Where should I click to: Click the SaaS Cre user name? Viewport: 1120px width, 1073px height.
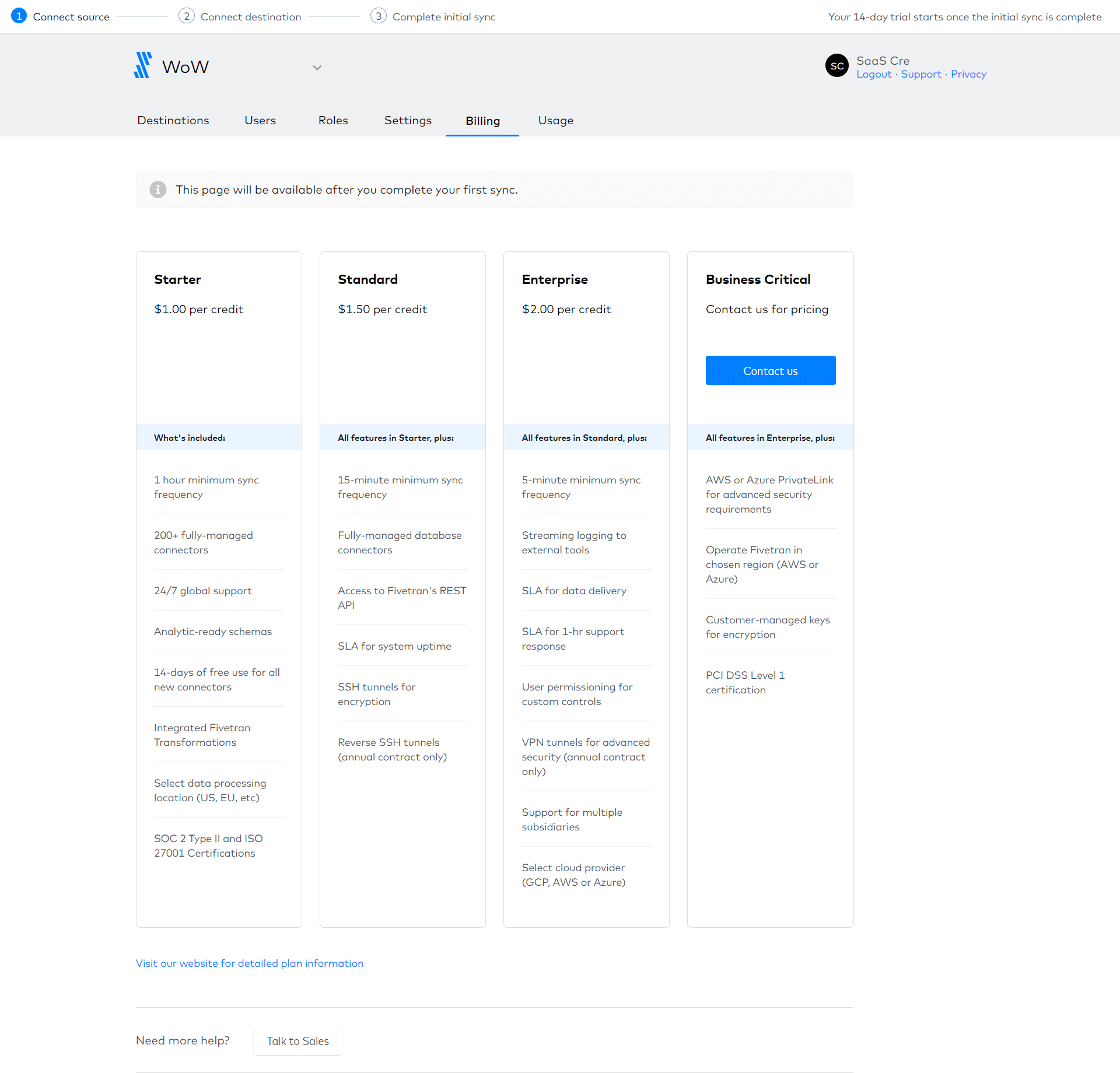pos(883,61)
